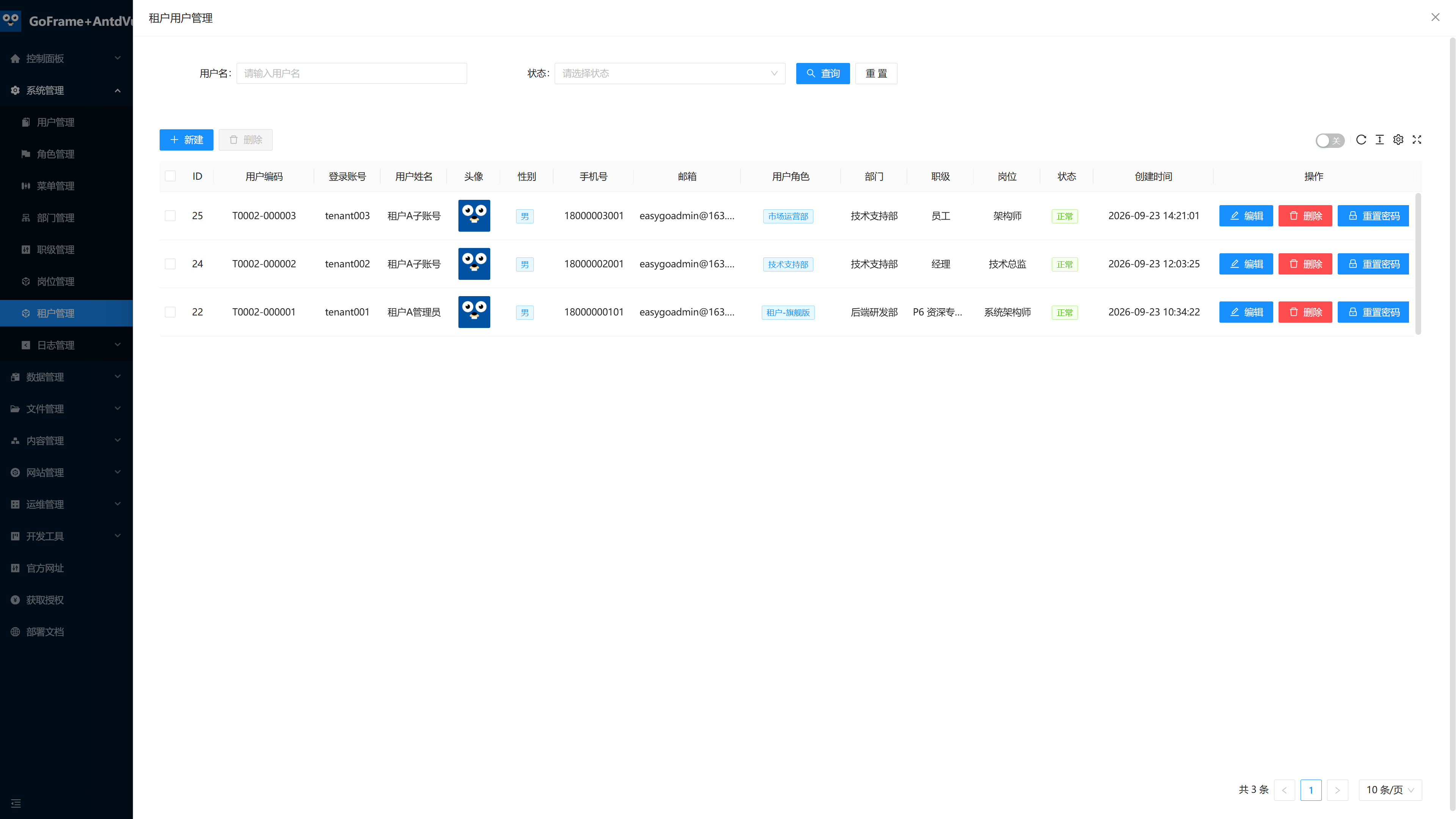Toggle the 关 switch above table
Screen dimensions: 1456x819
(1330, 140)
